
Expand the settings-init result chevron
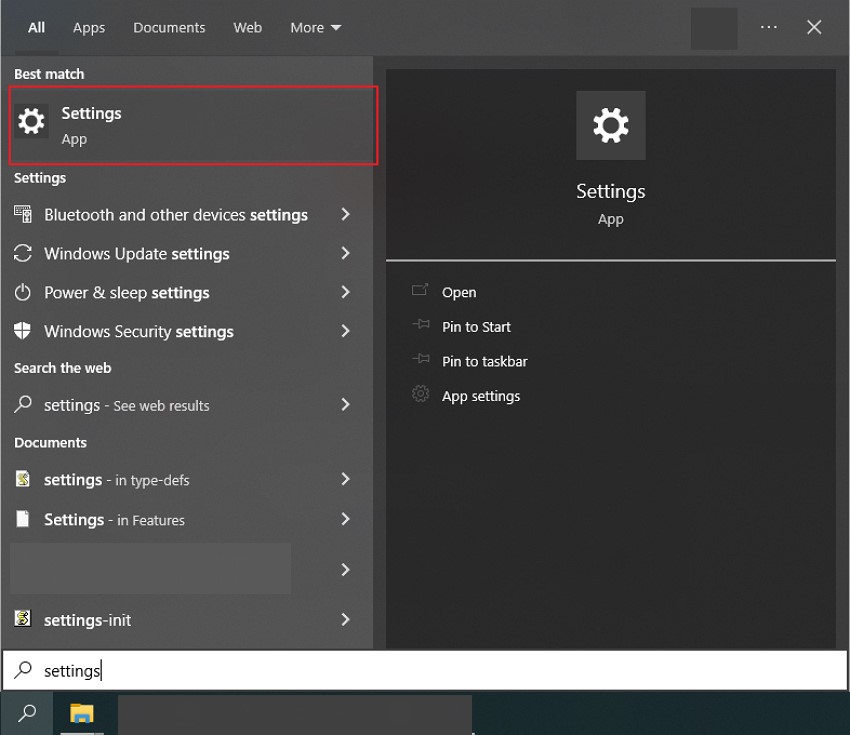pos(345,619)
